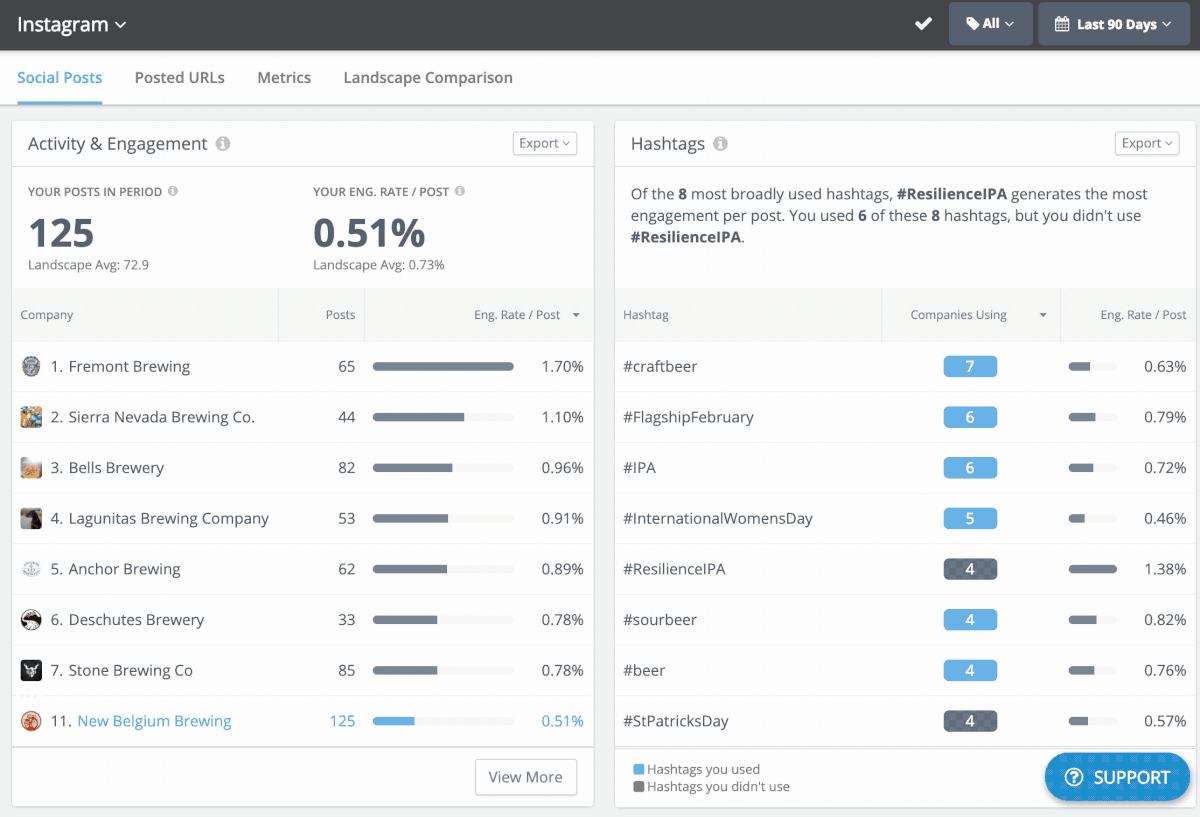Viewport: 1200px width, 817px height.
Task: Click info icon next to Your Posts in Period
Action: pyautogui.click(x=173, y=191)
